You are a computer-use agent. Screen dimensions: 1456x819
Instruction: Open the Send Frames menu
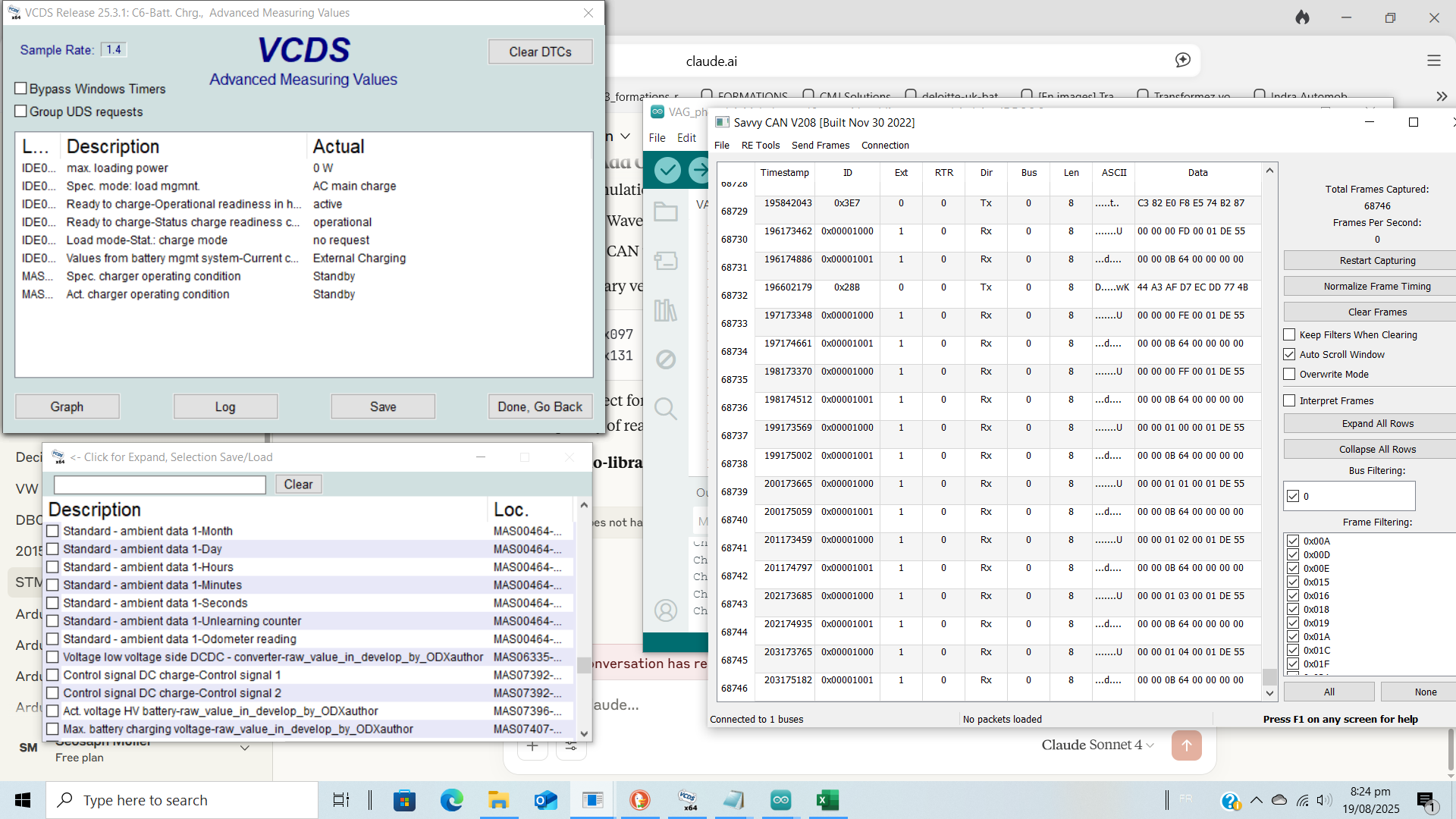(820, 145)
